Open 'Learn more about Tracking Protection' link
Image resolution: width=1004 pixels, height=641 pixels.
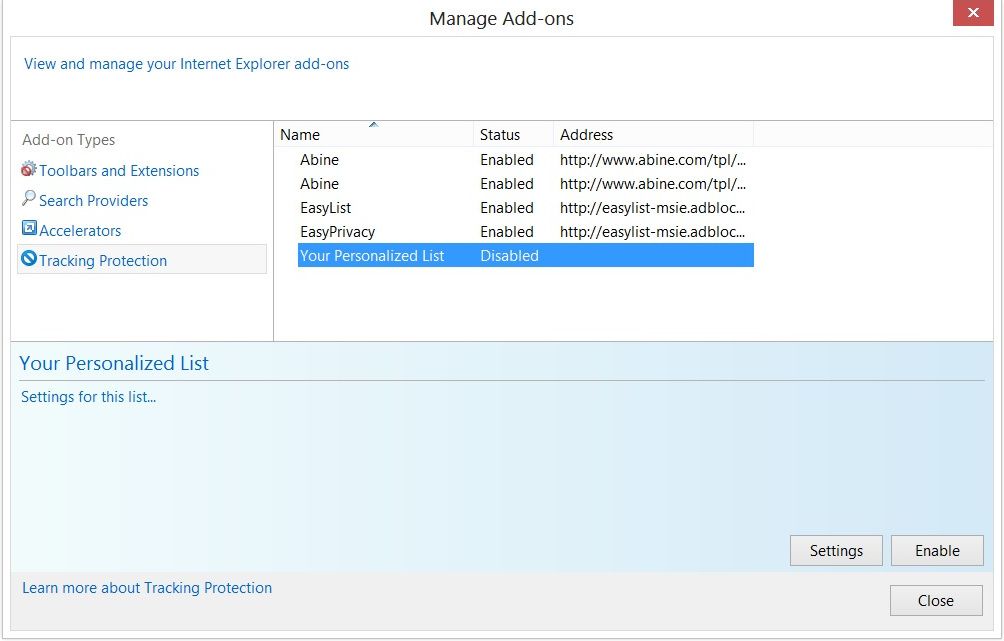click(147, 588)
